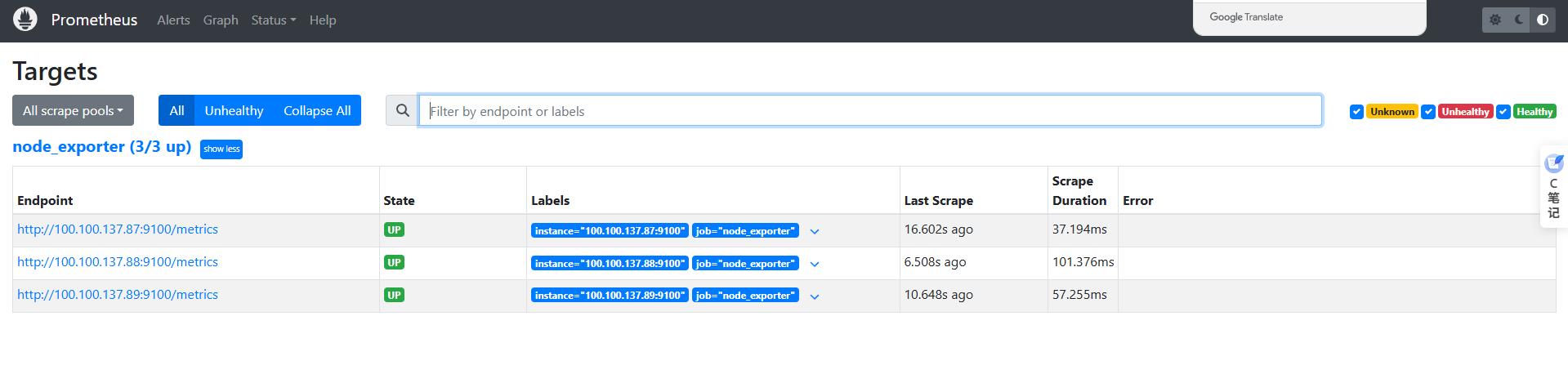
Task: Expand labels for 100.100.137.87 row
Action: 815,231
